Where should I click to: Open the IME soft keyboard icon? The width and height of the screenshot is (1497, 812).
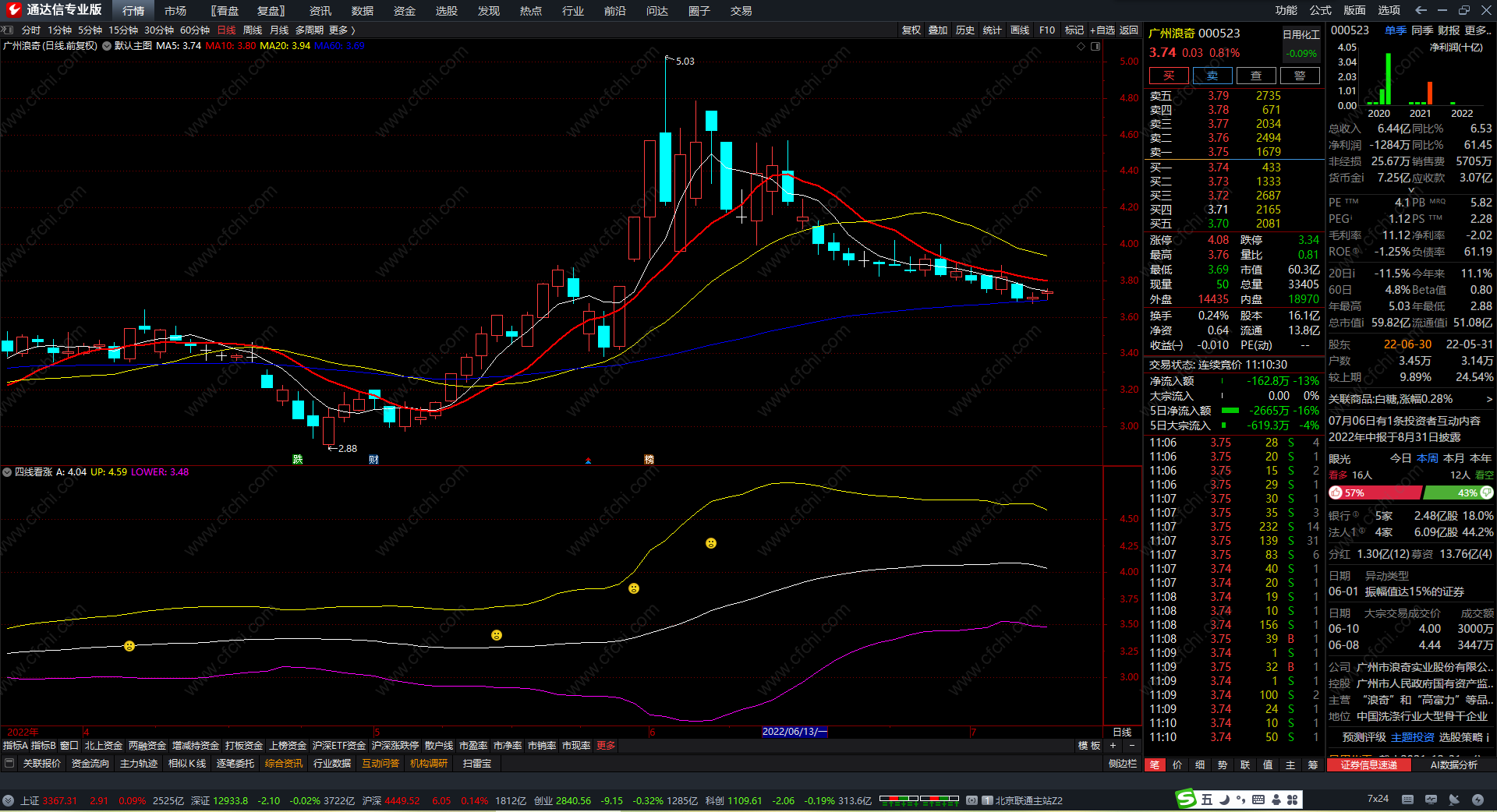pyautogui.click(x=1258, y=800)
